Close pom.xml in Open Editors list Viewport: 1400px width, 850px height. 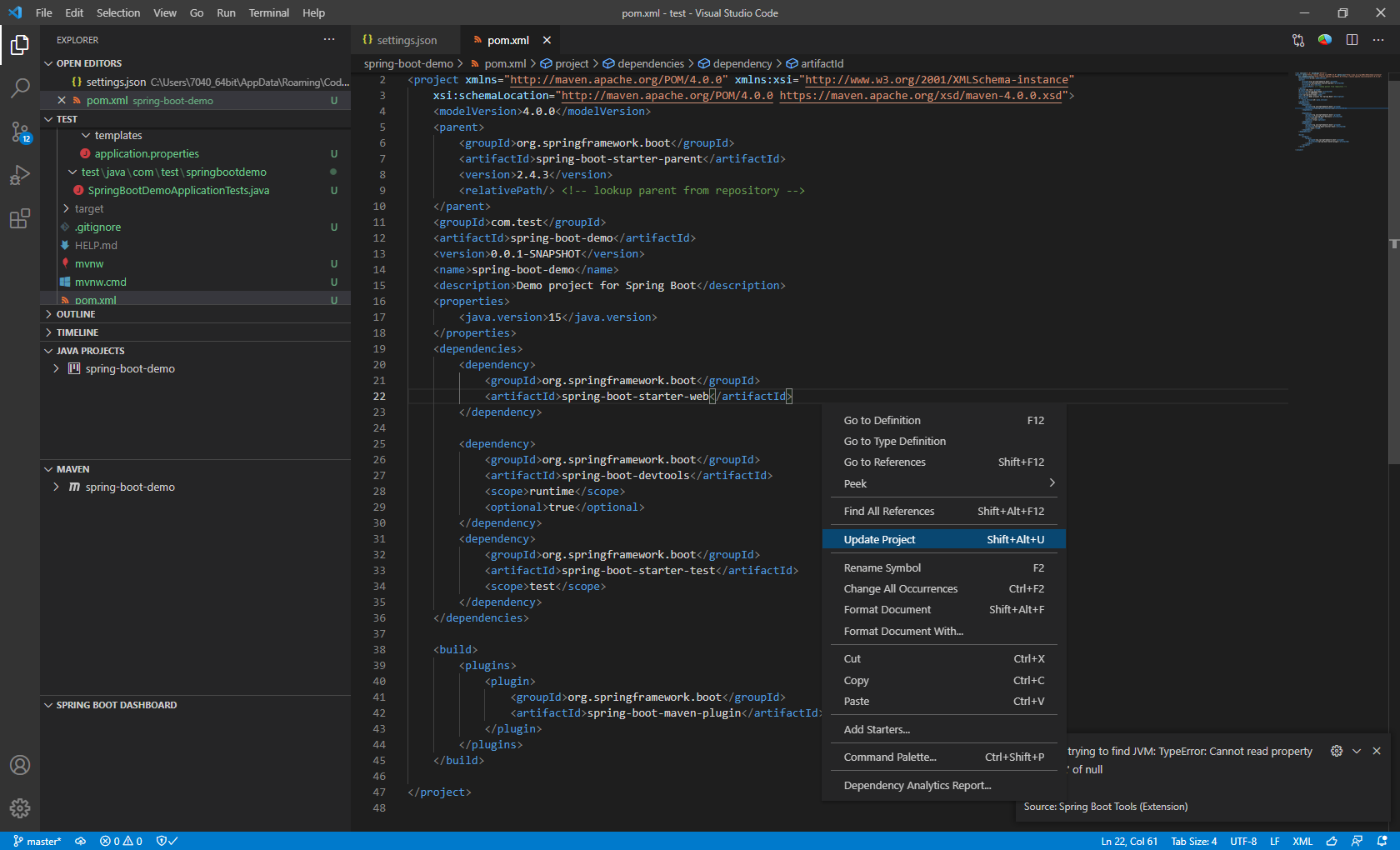[x=62, y=100]
